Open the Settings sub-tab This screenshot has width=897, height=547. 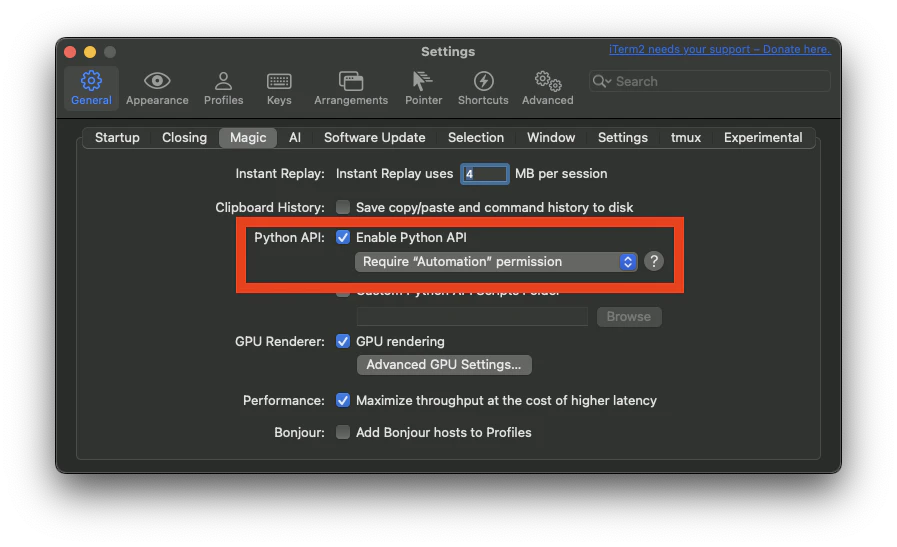[622, 138]
